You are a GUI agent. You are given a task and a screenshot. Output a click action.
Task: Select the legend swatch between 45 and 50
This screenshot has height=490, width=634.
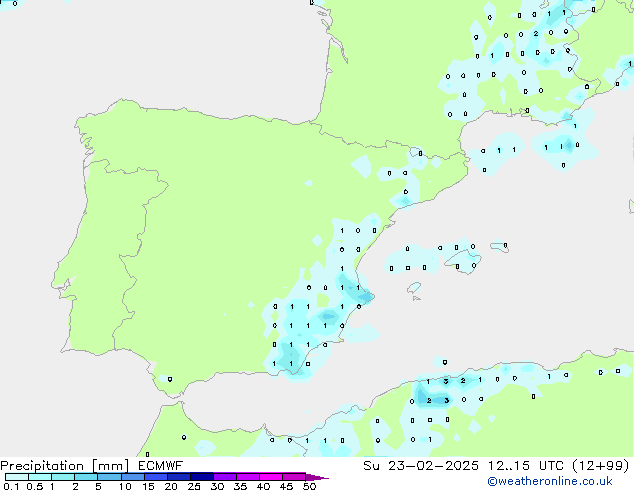[294, 477]
